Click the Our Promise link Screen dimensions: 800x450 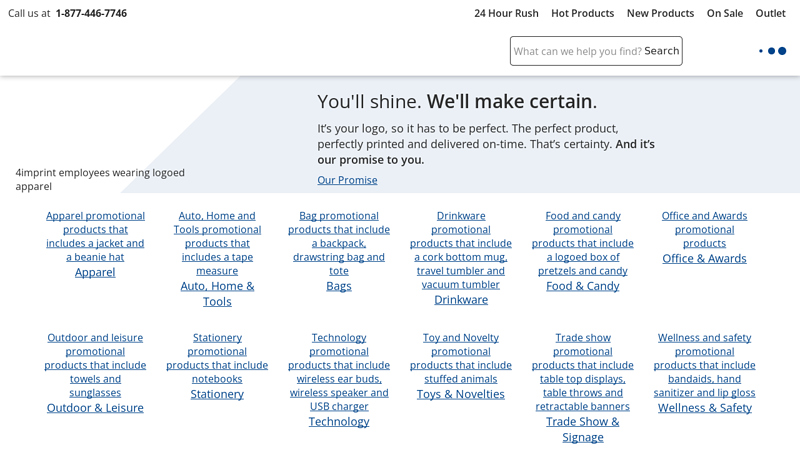(x=347, y=180)
